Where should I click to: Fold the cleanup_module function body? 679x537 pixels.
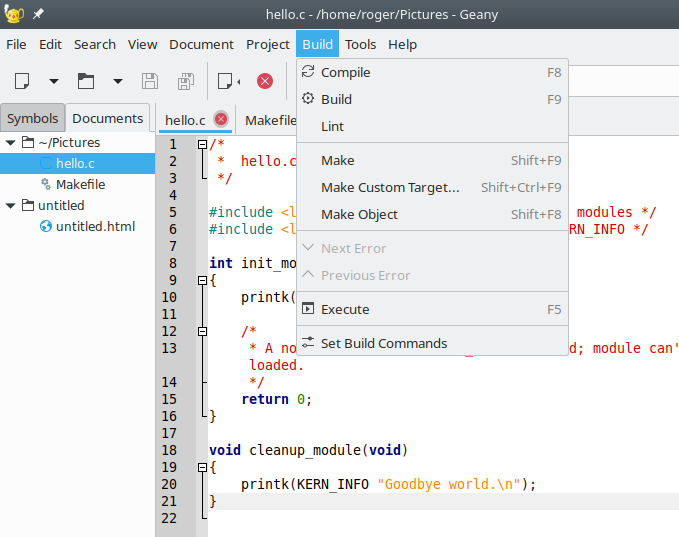[x=202, y=467]
